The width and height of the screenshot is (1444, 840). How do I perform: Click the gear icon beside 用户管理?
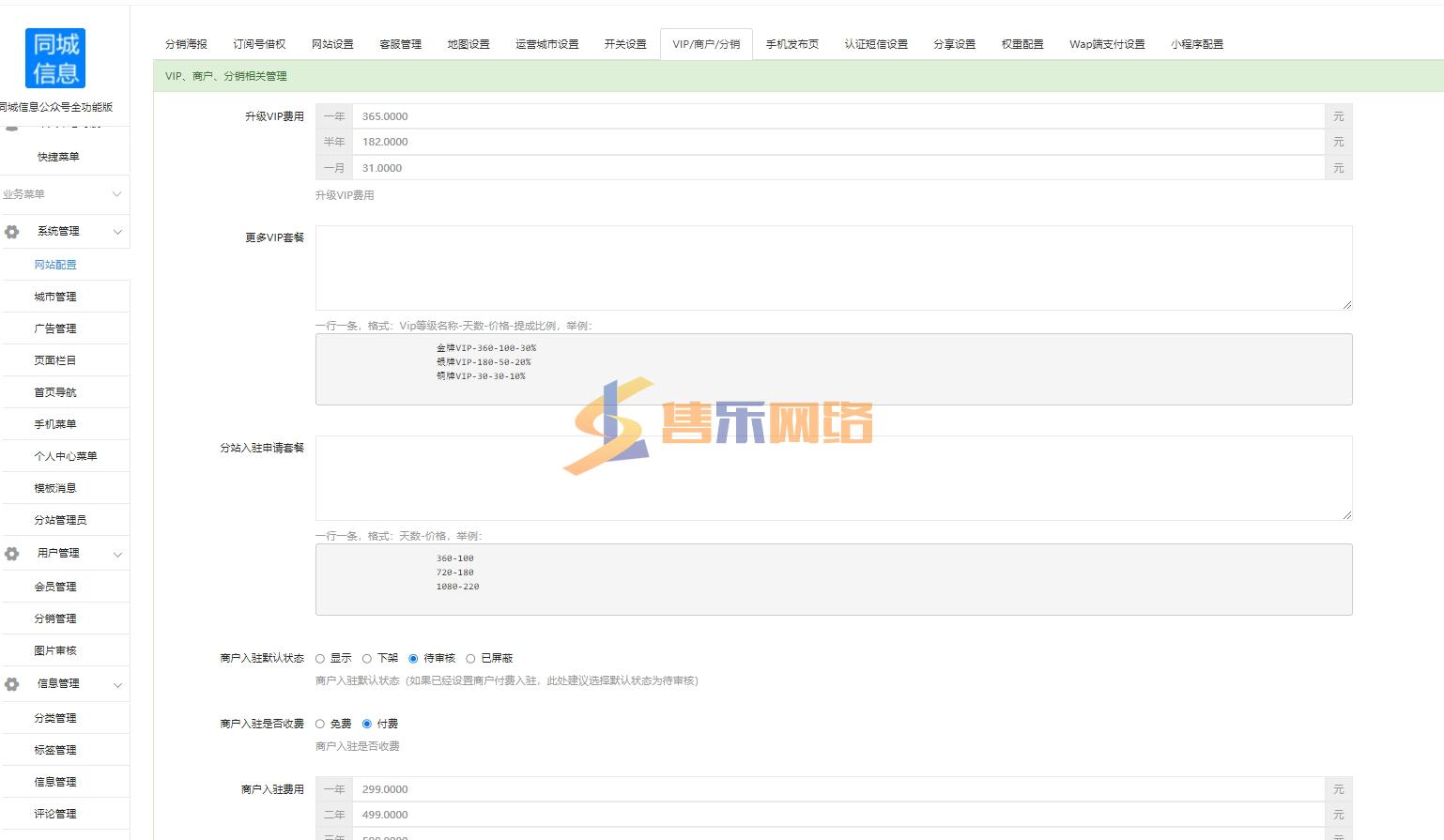[12, 554]
